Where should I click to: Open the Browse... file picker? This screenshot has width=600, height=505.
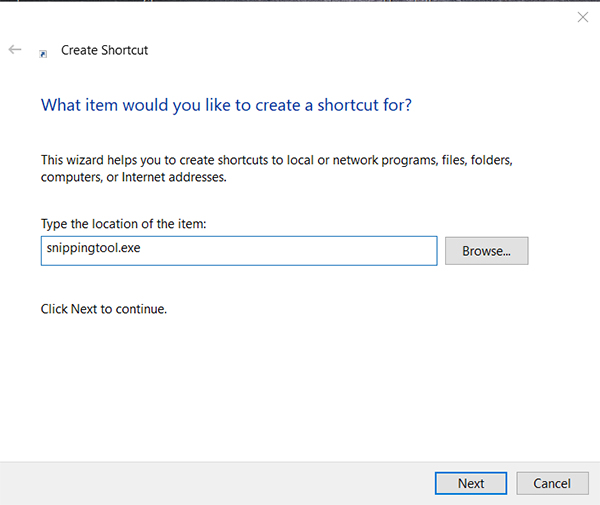coord(486,251)
